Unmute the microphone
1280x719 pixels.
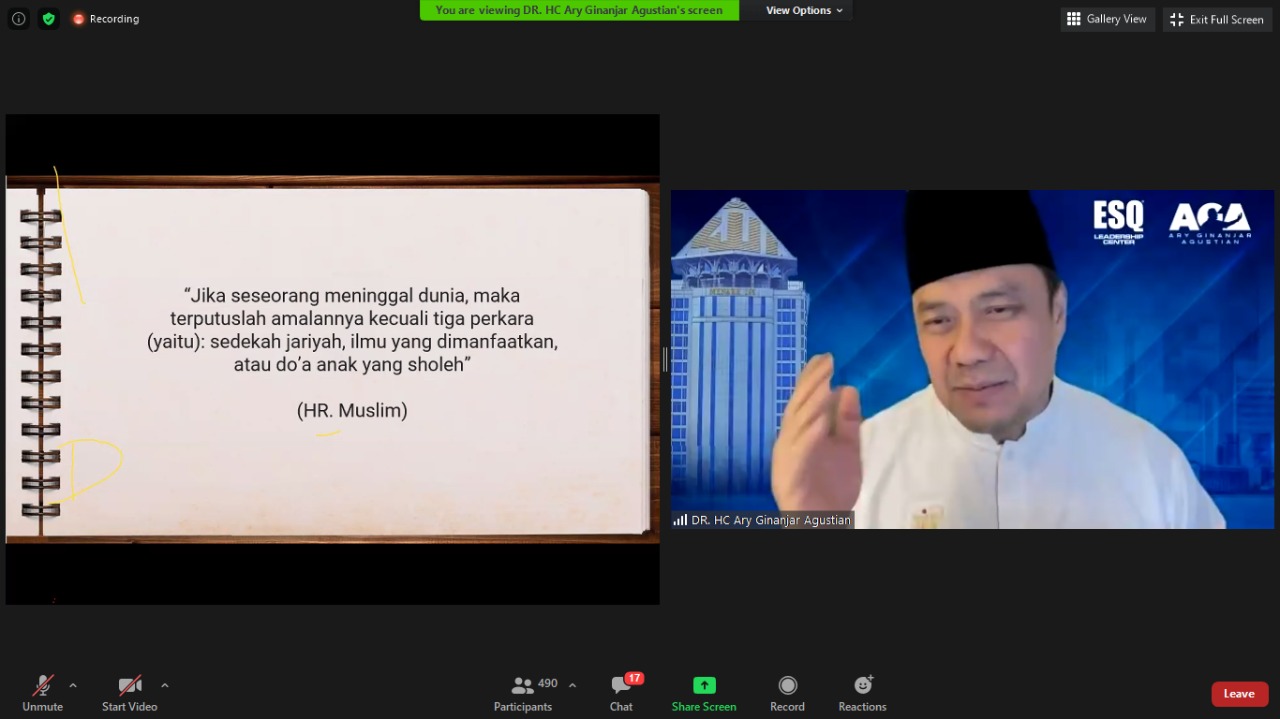pyautogui.click(x=42, y=693)
